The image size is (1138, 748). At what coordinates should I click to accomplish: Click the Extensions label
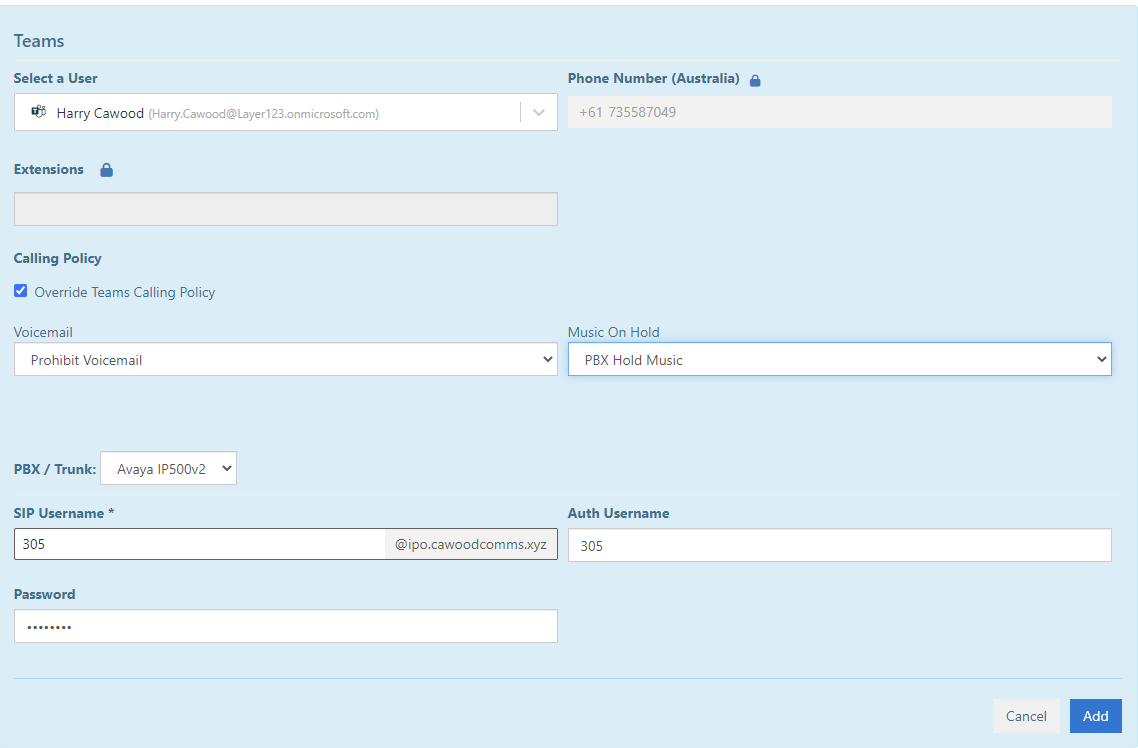49,169
